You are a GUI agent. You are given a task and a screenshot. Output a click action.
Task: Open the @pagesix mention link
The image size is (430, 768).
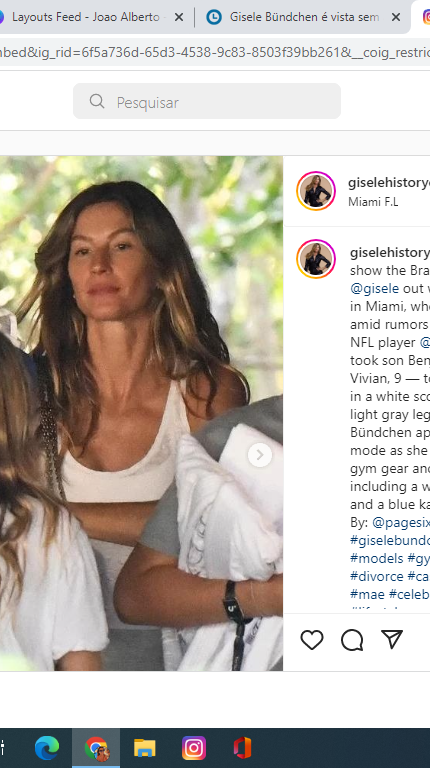401,523
